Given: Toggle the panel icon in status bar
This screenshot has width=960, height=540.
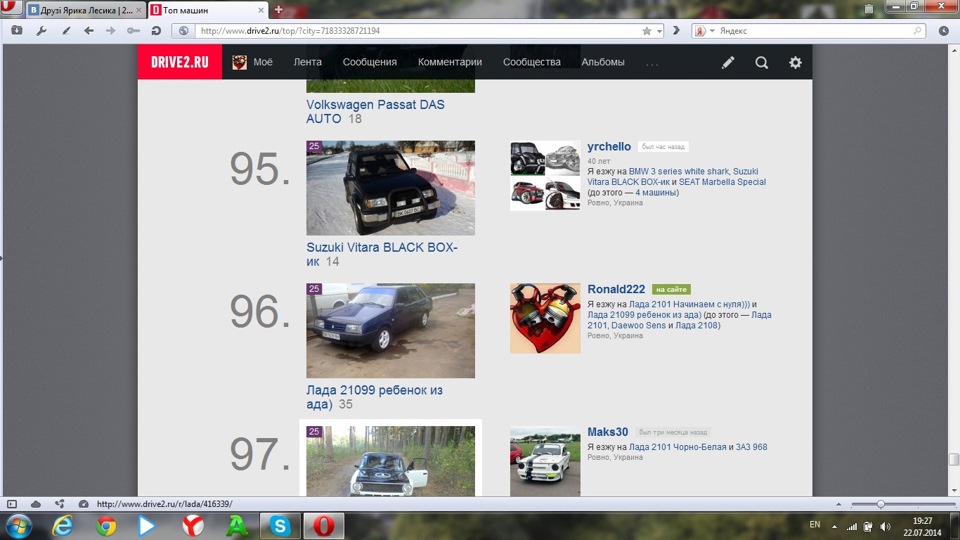Looking at the screenshot, I should click(12, 504).
